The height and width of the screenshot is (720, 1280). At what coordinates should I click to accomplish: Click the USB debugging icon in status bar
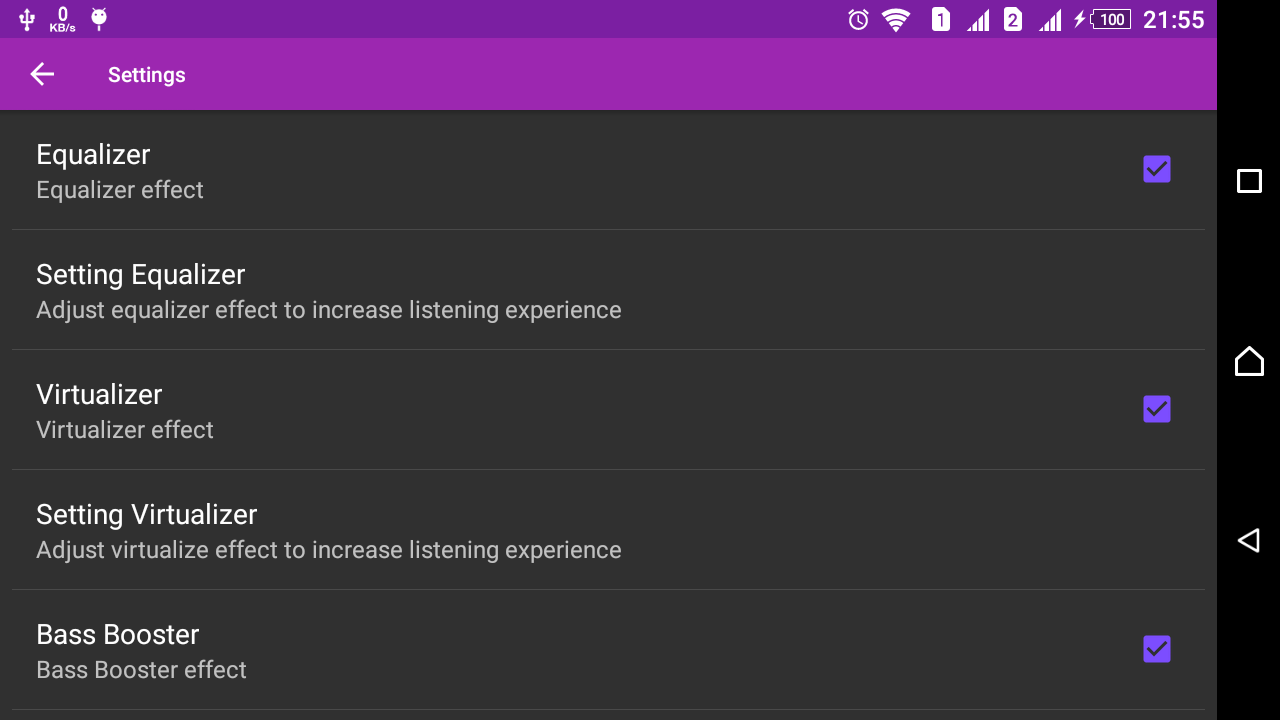pyautogui.click(x=25, y=18)
